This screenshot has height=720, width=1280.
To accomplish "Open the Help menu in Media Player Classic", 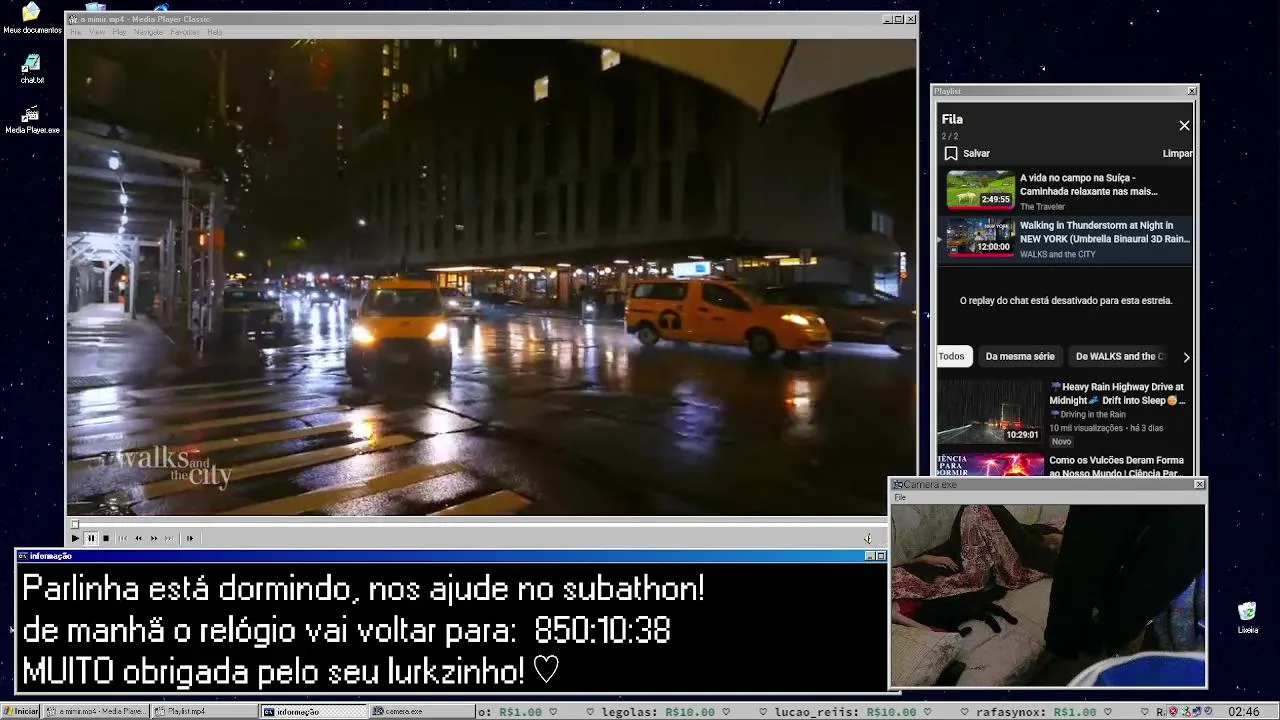I will click(x=214, y=32).
